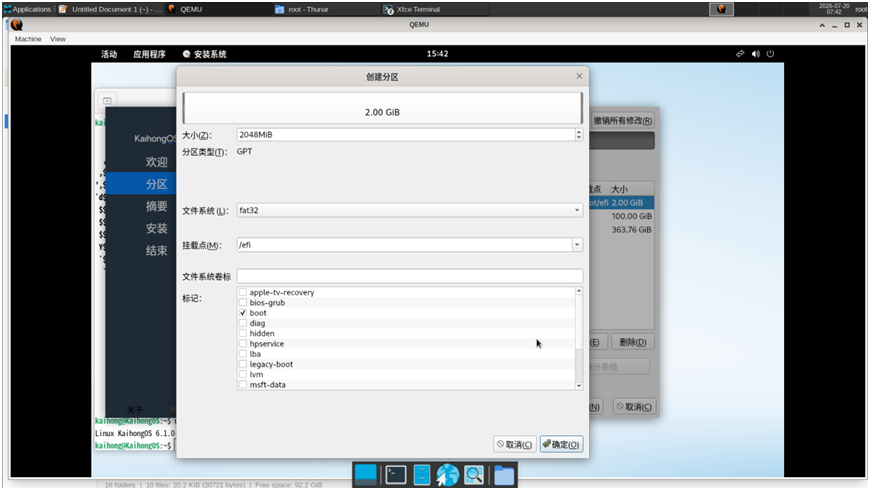Image resolution: width=870 pixels, height=490 pixels.
Task: Open application finder magnifier dock icon
Action: click(474, 475)
